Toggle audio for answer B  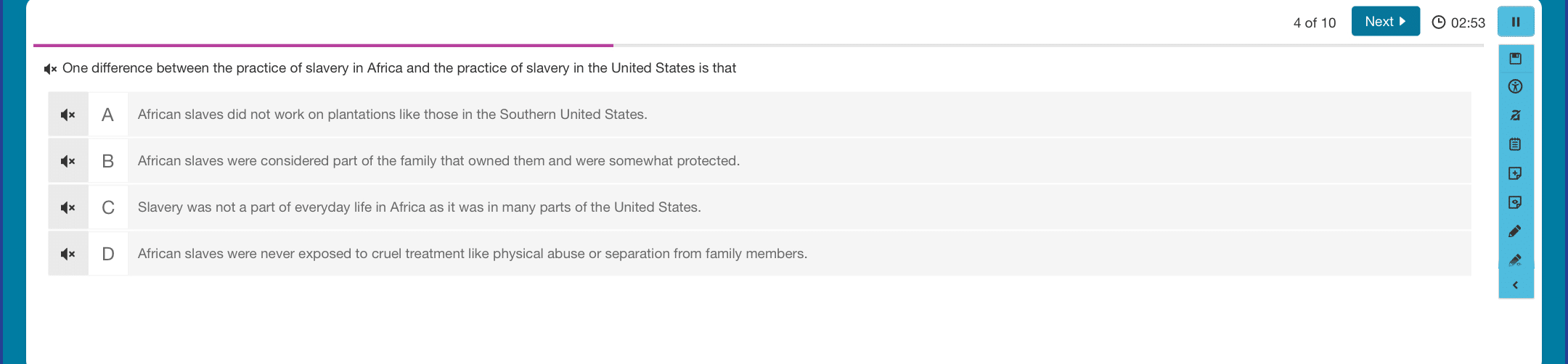(68, 161)
